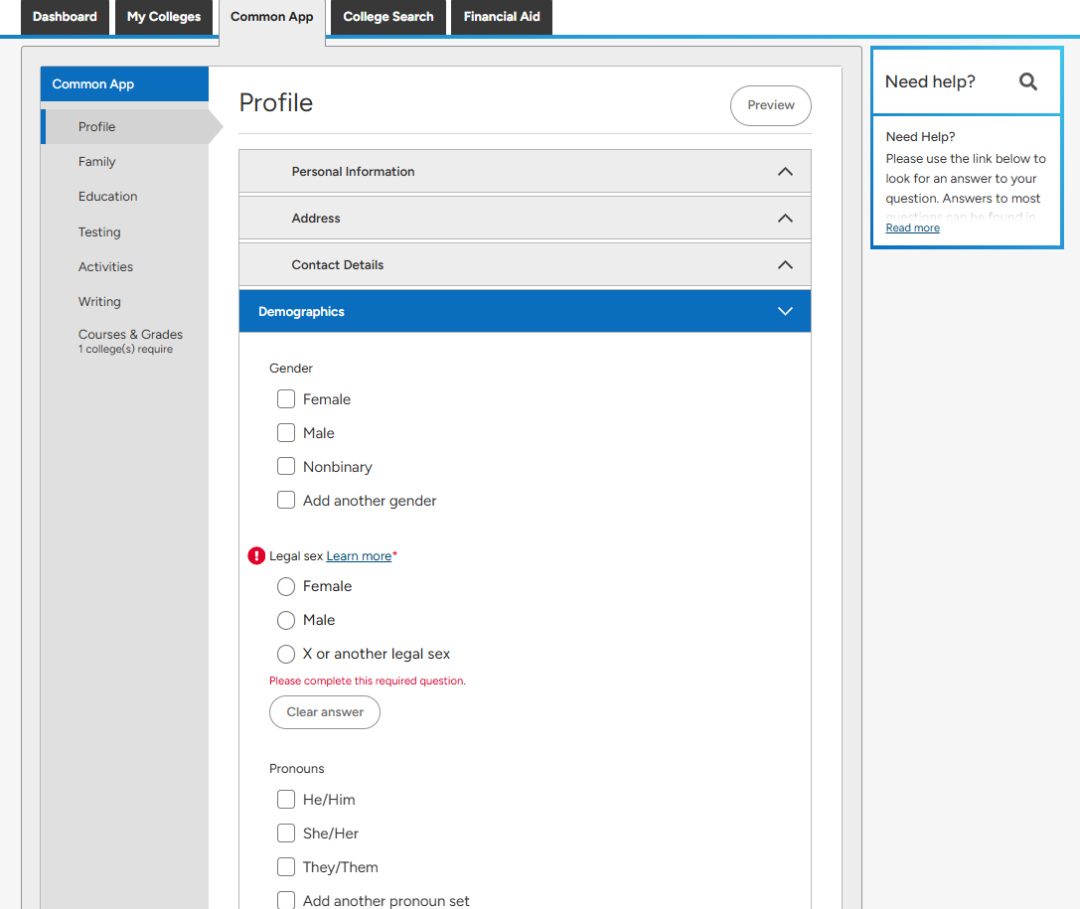
Task: Click the Need help? heading
Action: [930, 82]
